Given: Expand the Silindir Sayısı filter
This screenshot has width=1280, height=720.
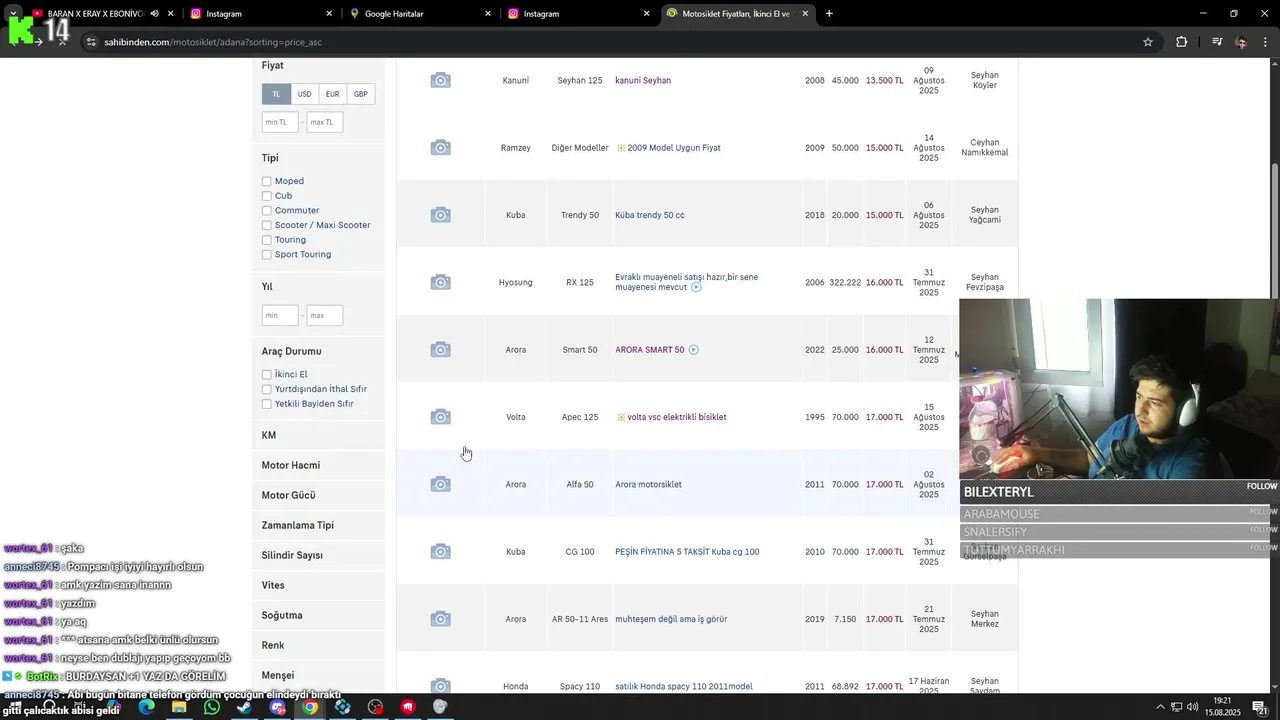Looking at the screenshot, I should tap(318, 555).
